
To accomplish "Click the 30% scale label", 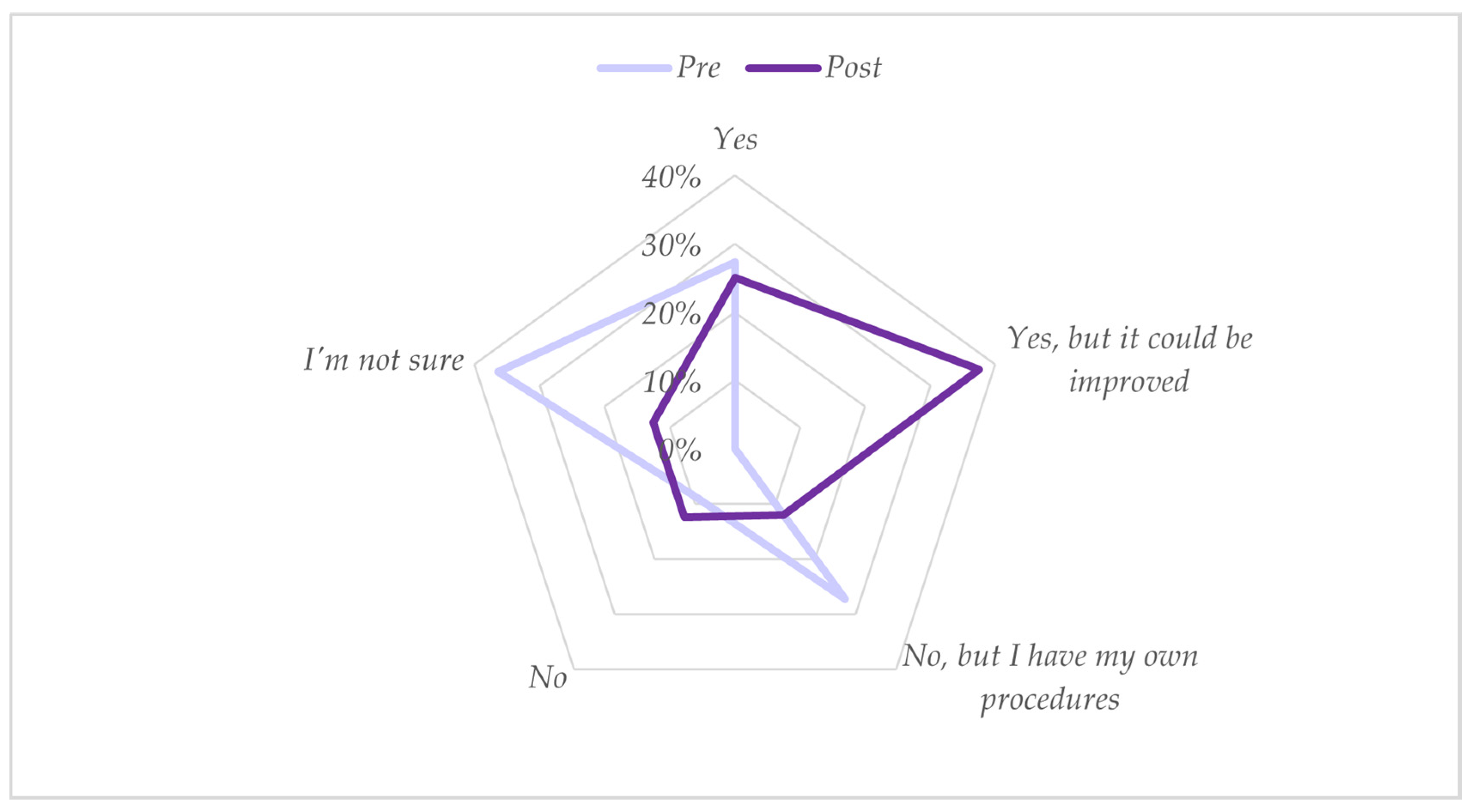I will 671,245.
